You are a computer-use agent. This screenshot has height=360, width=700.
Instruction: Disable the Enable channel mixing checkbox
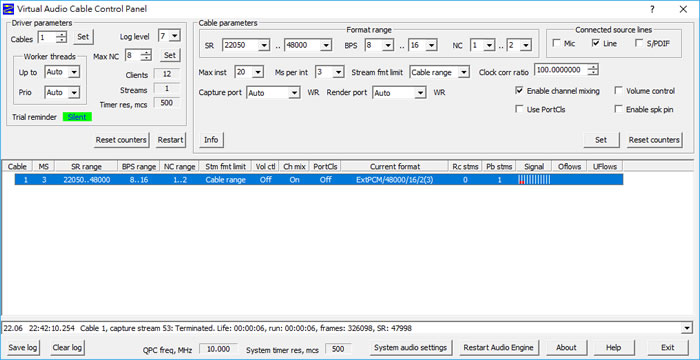pos(519,91)
